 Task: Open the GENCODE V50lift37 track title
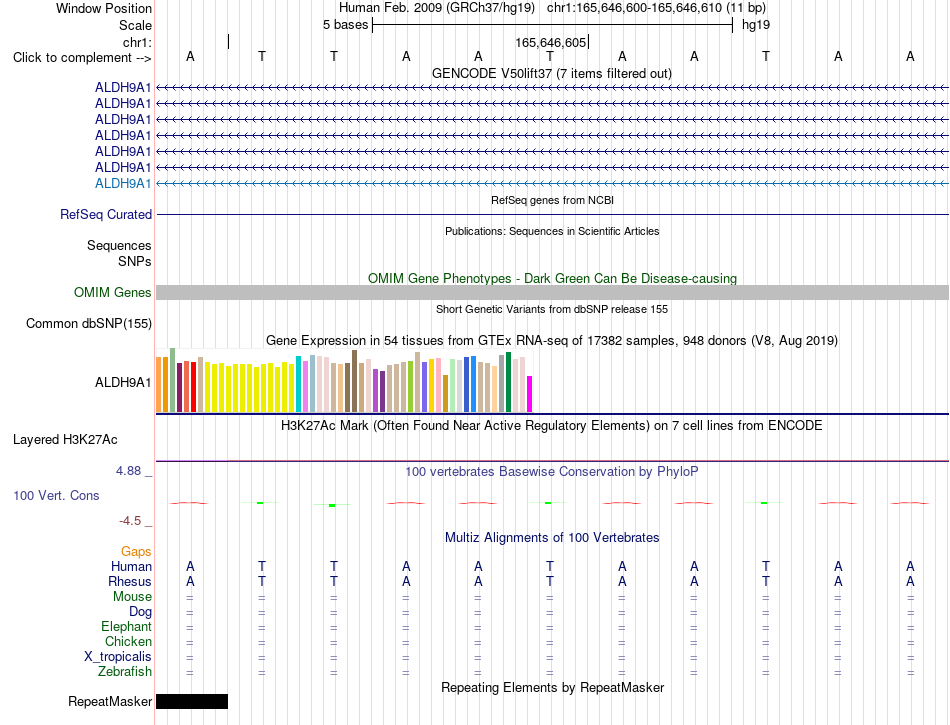tap(551, 73)
